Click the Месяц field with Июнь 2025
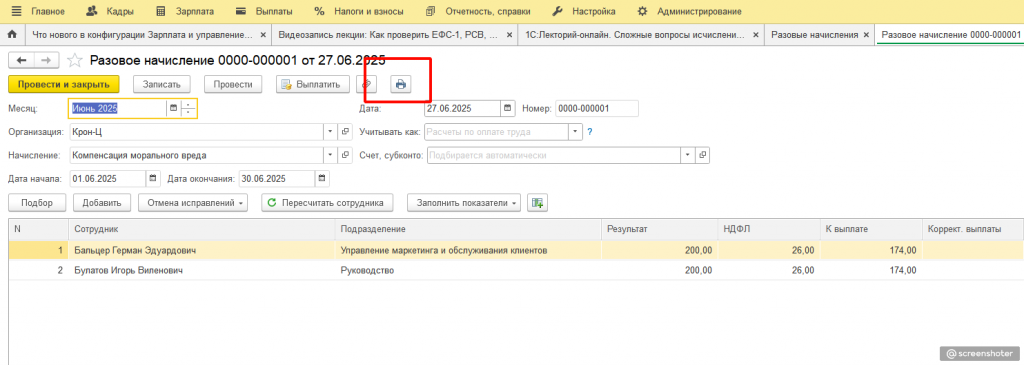The image size is (1024, 365). pyautogui.click(x=118, y=109)
